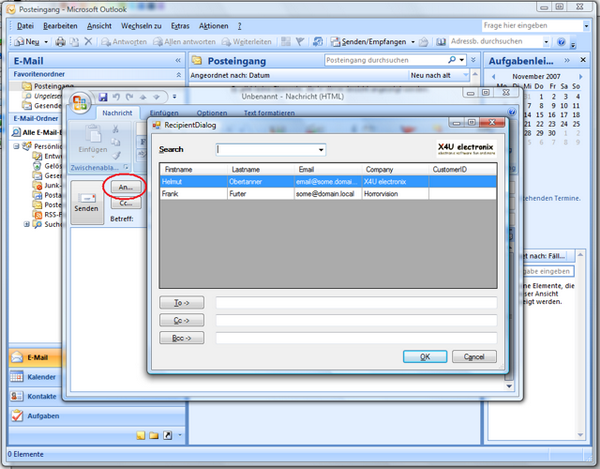Click the follow-up flag icon in toolbar
The width and height of the screenshot is (600, 469).
click(300, 42)
